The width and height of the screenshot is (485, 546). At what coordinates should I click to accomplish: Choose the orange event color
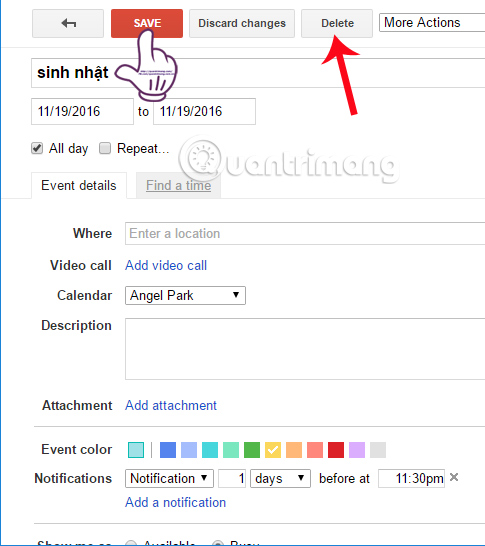(x=294, y=450)
